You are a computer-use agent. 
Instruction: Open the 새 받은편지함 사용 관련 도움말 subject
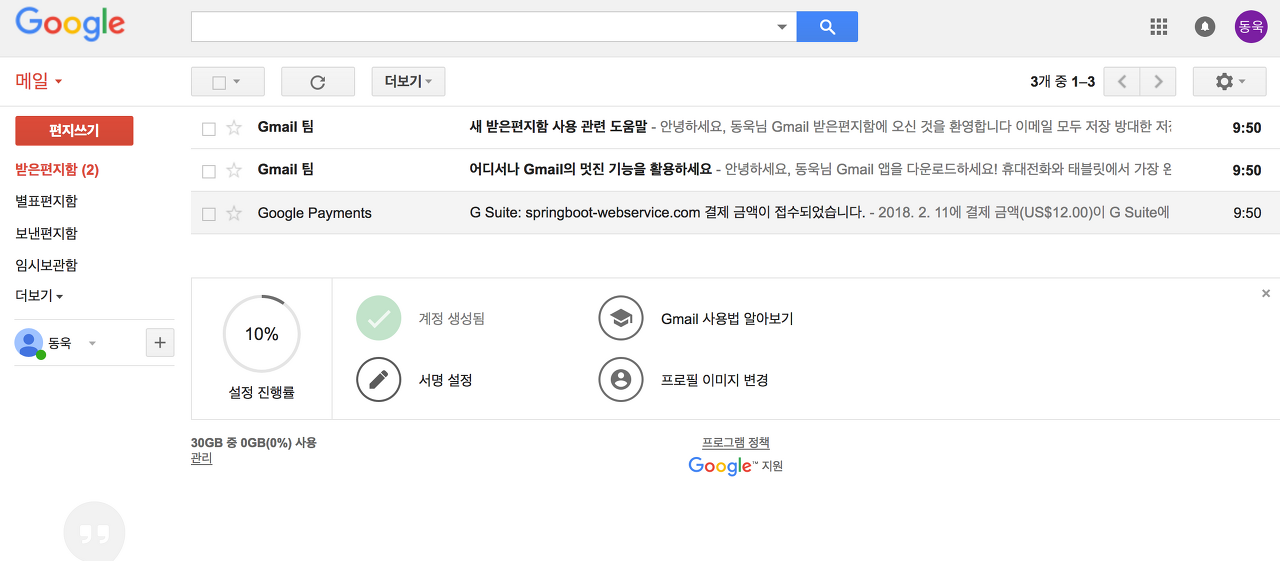[x=558, y=127]
